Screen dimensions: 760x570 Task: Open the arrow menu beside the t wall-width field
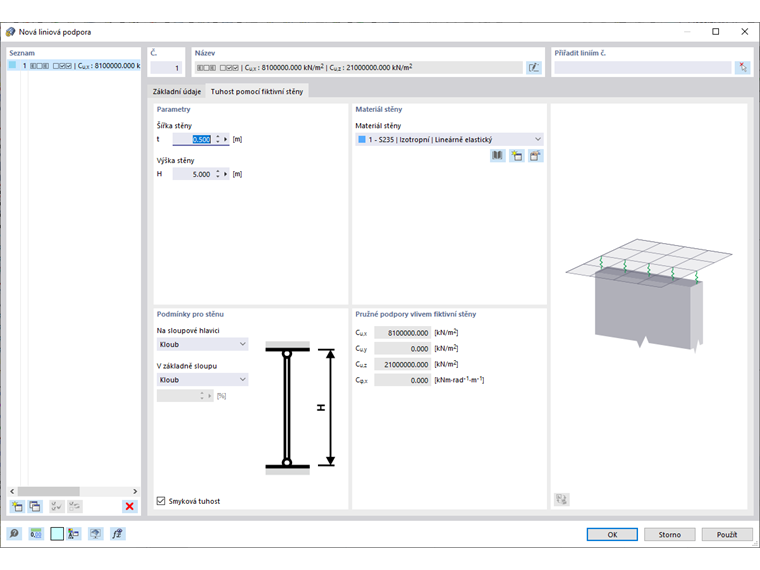225,140
